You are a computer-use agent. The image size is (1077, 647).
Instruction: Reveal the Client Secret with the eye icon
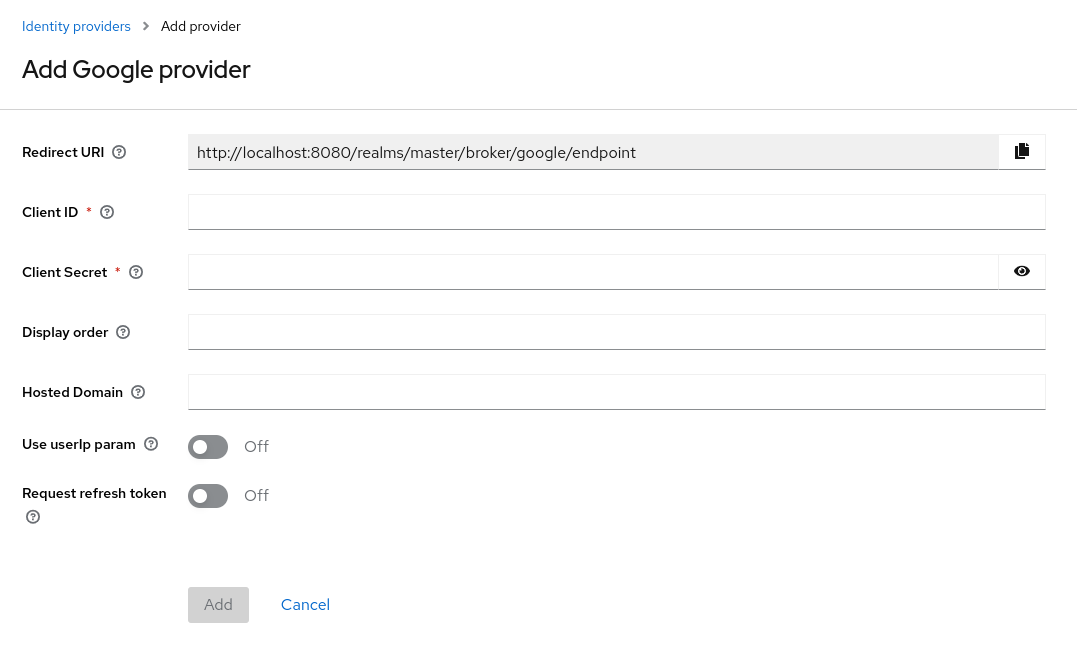[1021, 271]
